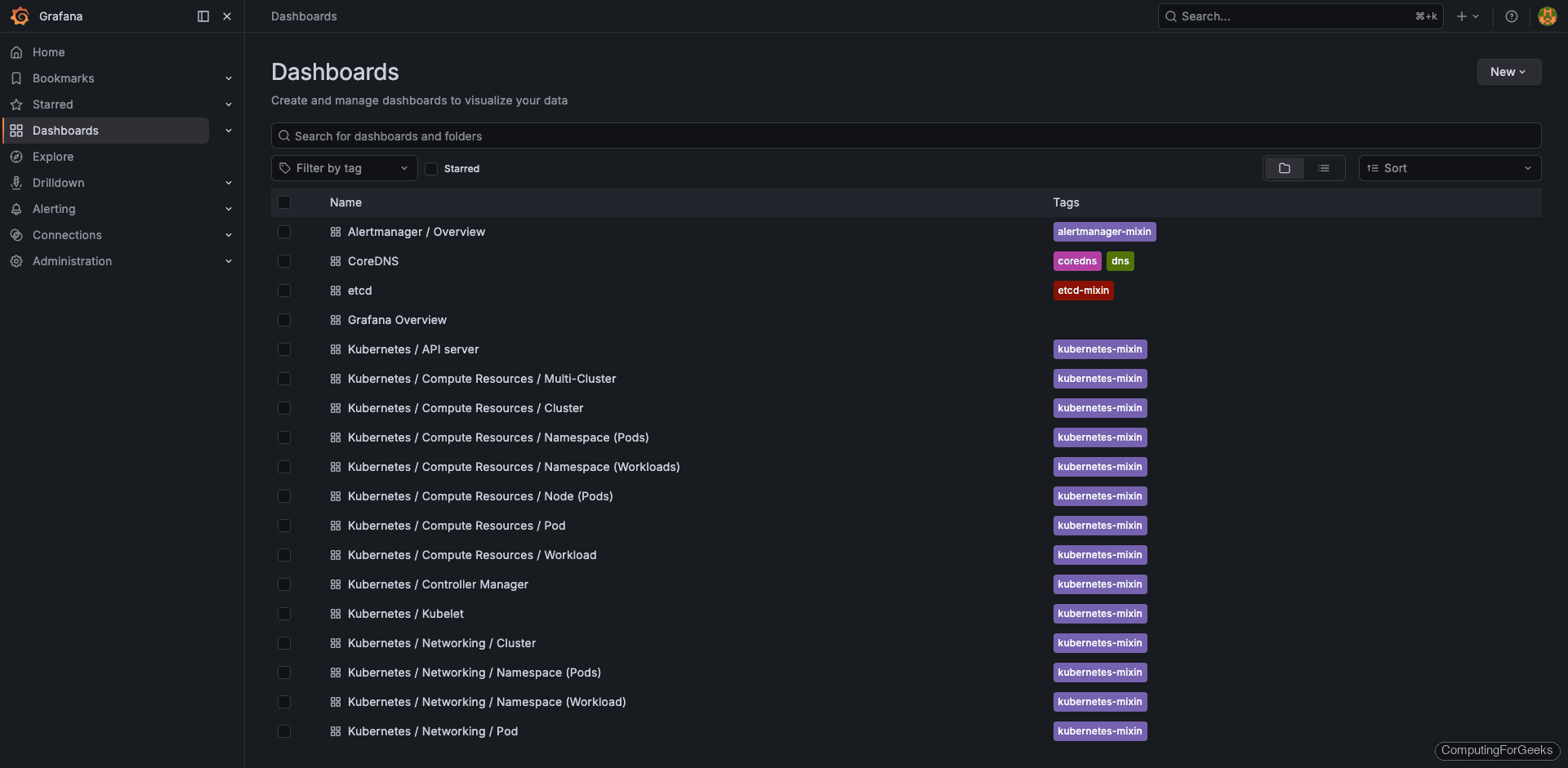Open Starred from the sidebar menu
Screen dimensions: 1568x768
tap(52, 104)
